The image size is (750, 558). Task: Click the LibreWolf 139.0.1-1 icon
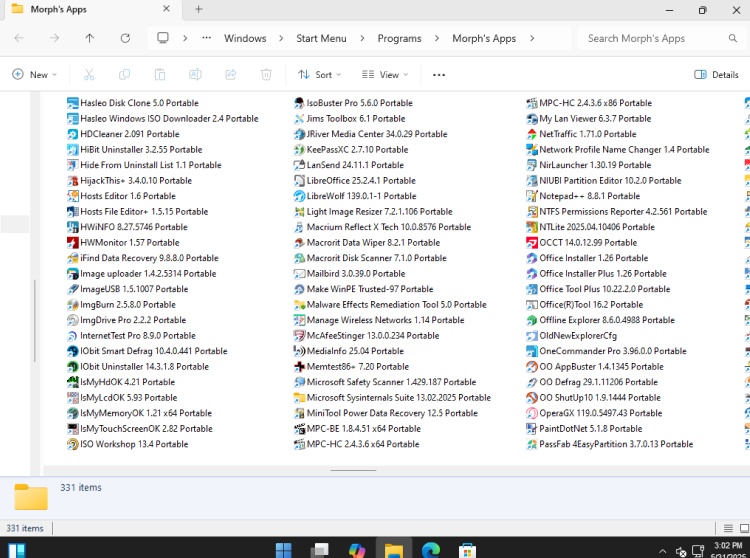coord(299,196)
